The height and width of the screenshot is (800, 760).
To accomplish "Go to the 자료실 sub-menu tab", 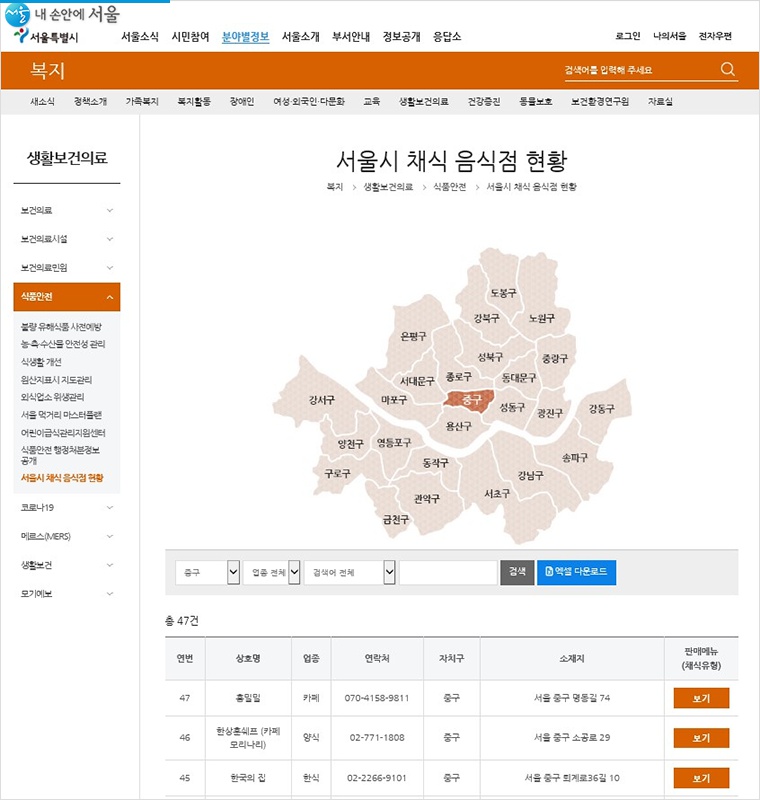I will click(660, 102).
